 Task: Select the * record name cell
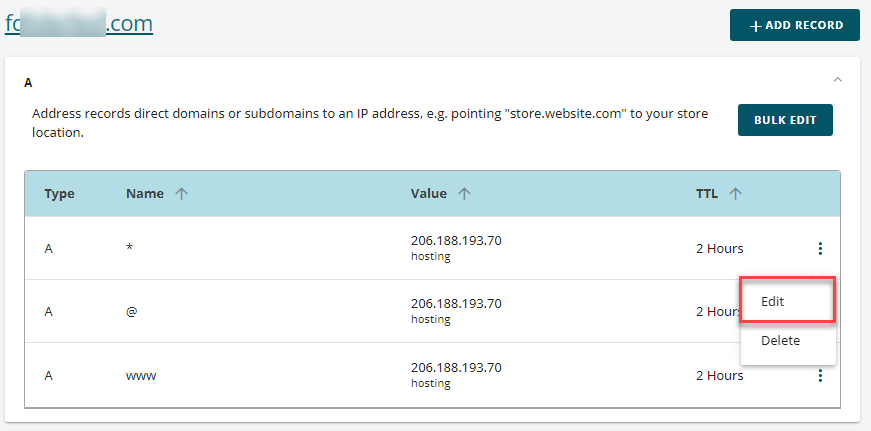129,248
